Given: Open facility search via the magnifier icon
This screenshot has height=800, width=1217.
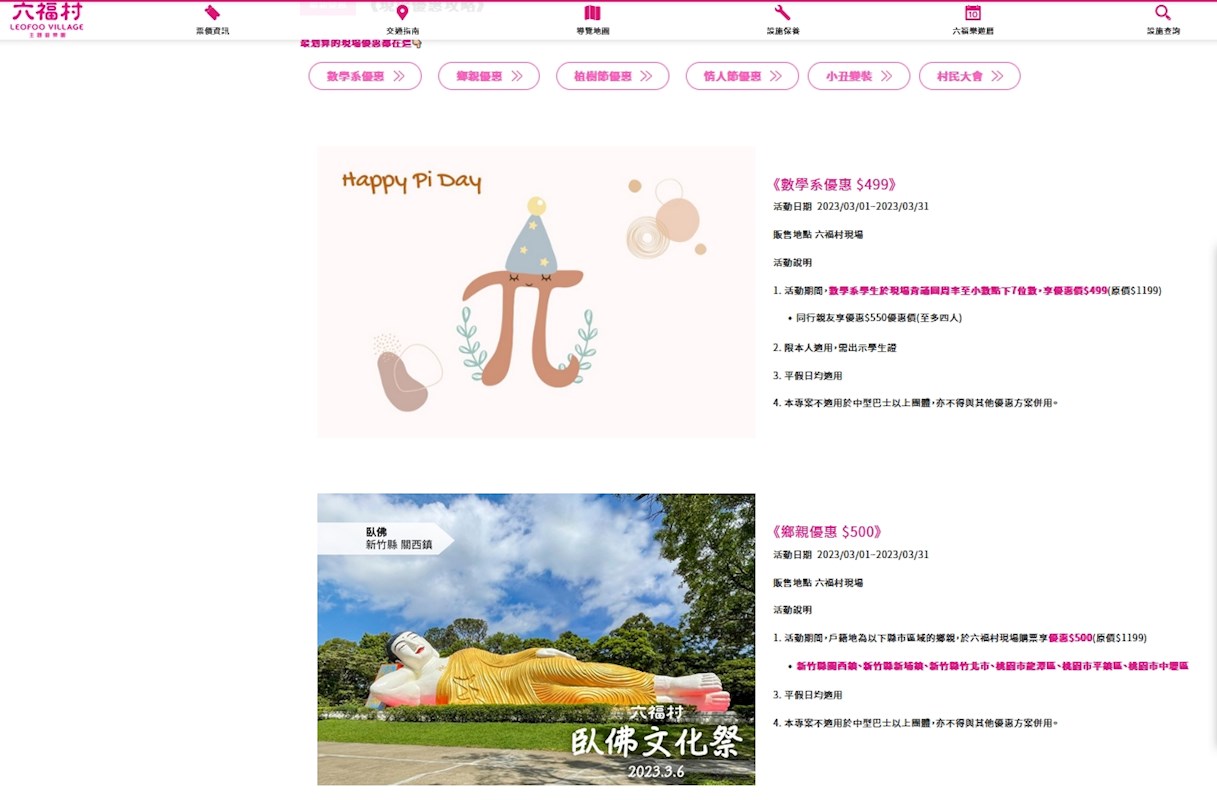Looking at the screenshot, I should point(1162,13).
